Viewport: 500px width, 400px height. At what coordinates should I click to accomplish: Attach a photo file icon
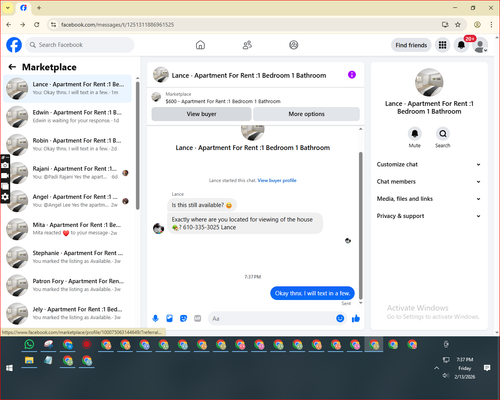(x=170, y=318)
